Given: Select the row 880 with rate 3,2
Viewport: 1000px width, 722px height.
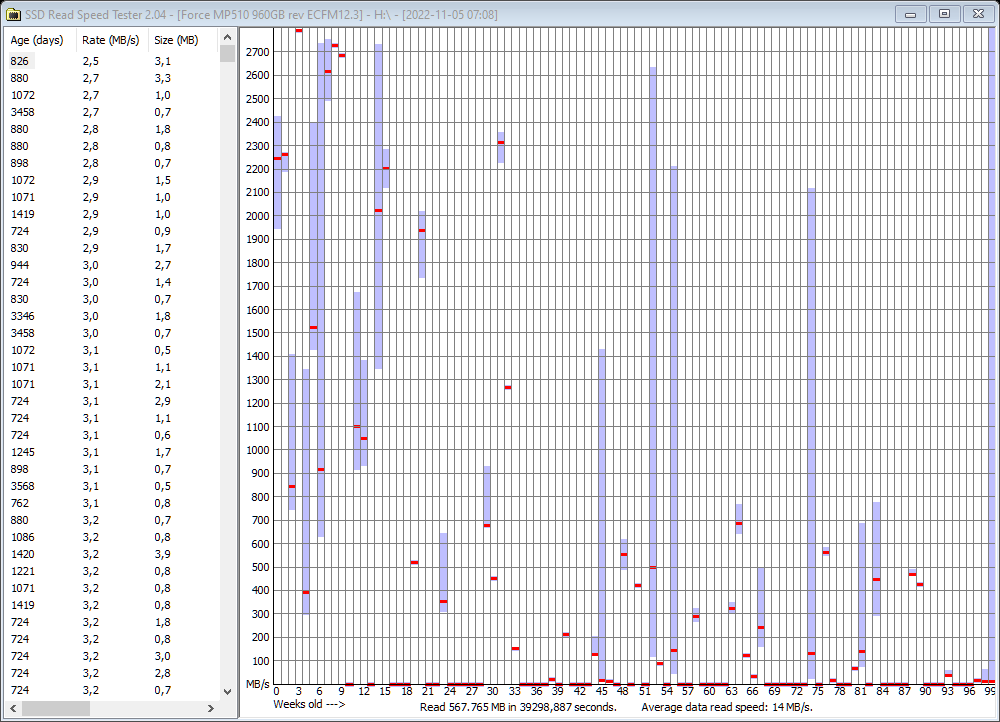Looking at the screenshot, I should 112,520.
